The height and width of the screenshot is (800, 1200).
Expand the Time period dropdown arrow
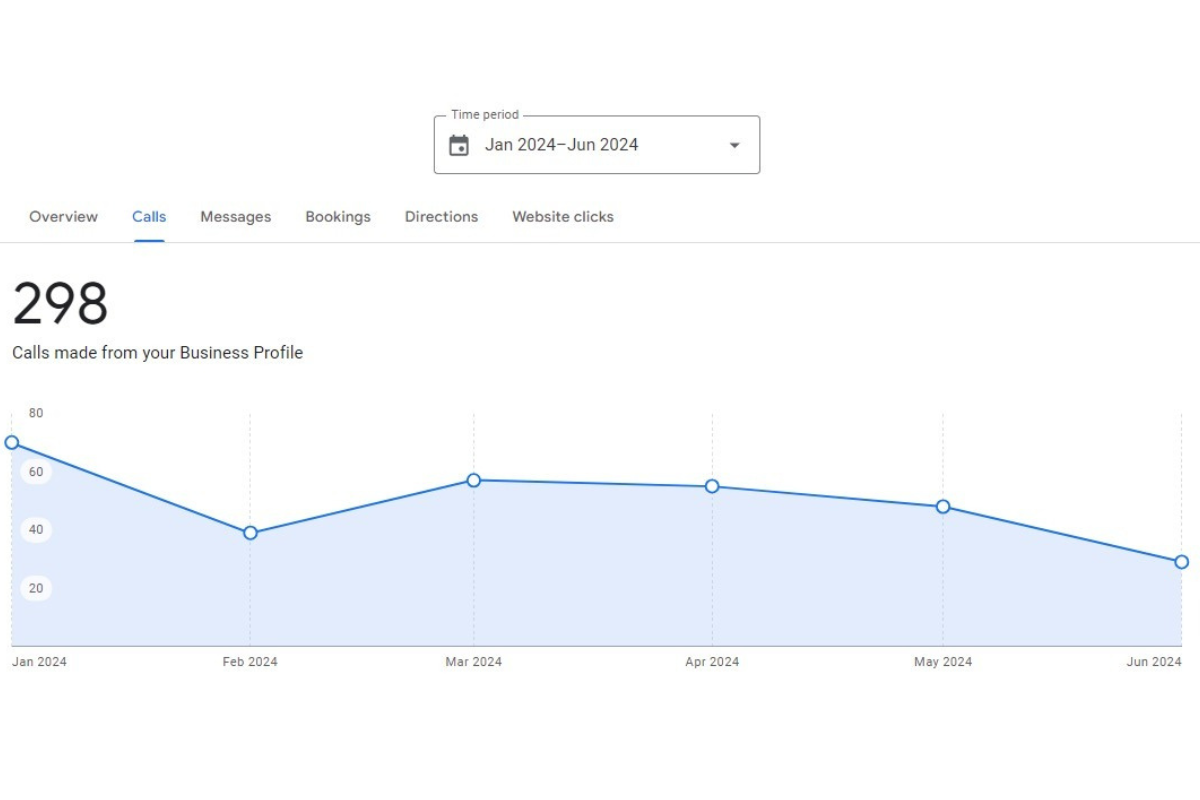coord(734,145)
